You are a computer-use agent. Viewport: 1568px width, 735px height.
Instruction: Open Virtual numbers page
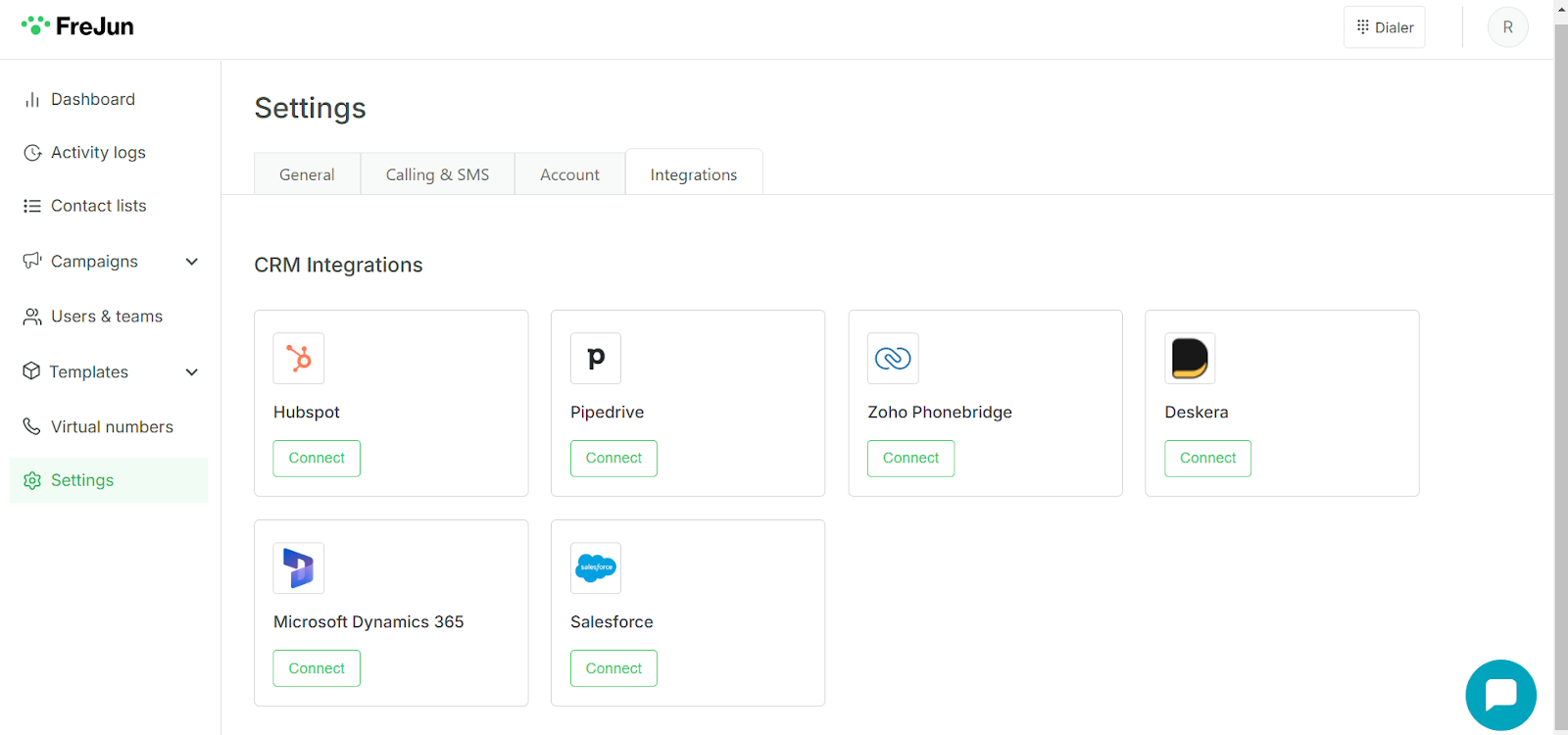109,427
